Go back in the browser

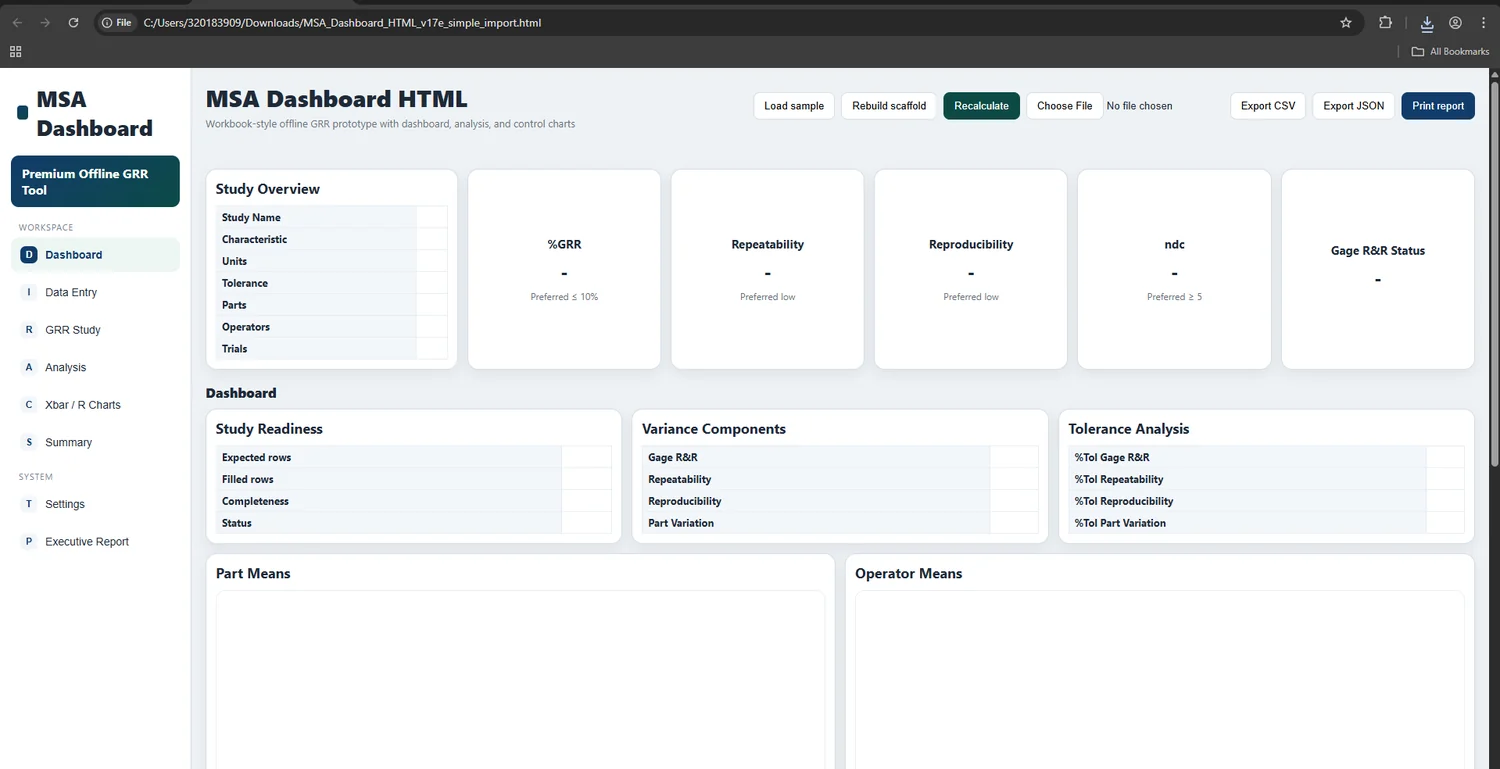pos(17,22)
